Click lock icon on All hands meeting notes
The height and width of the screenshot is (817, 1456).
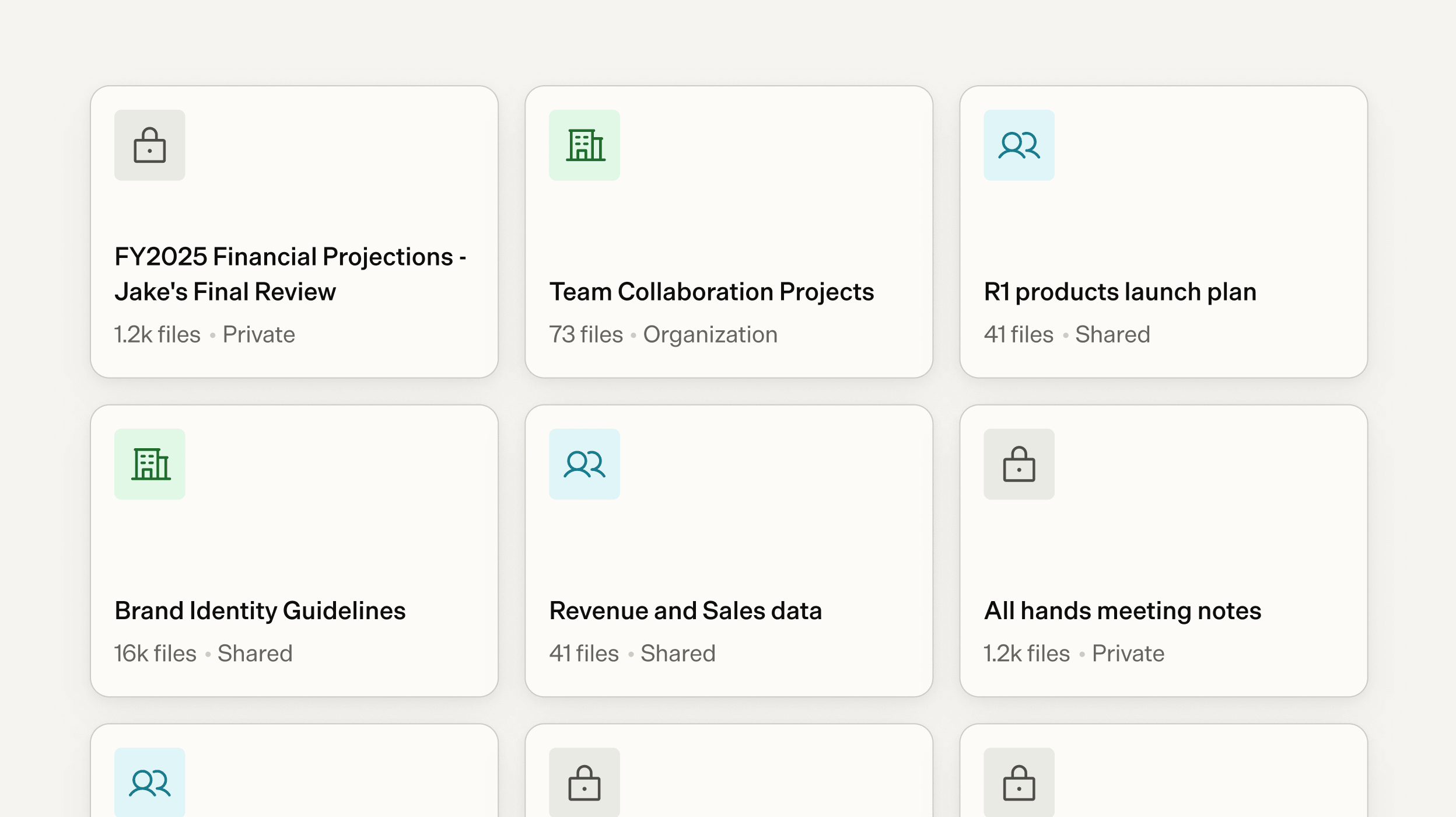pos(1019,464)
